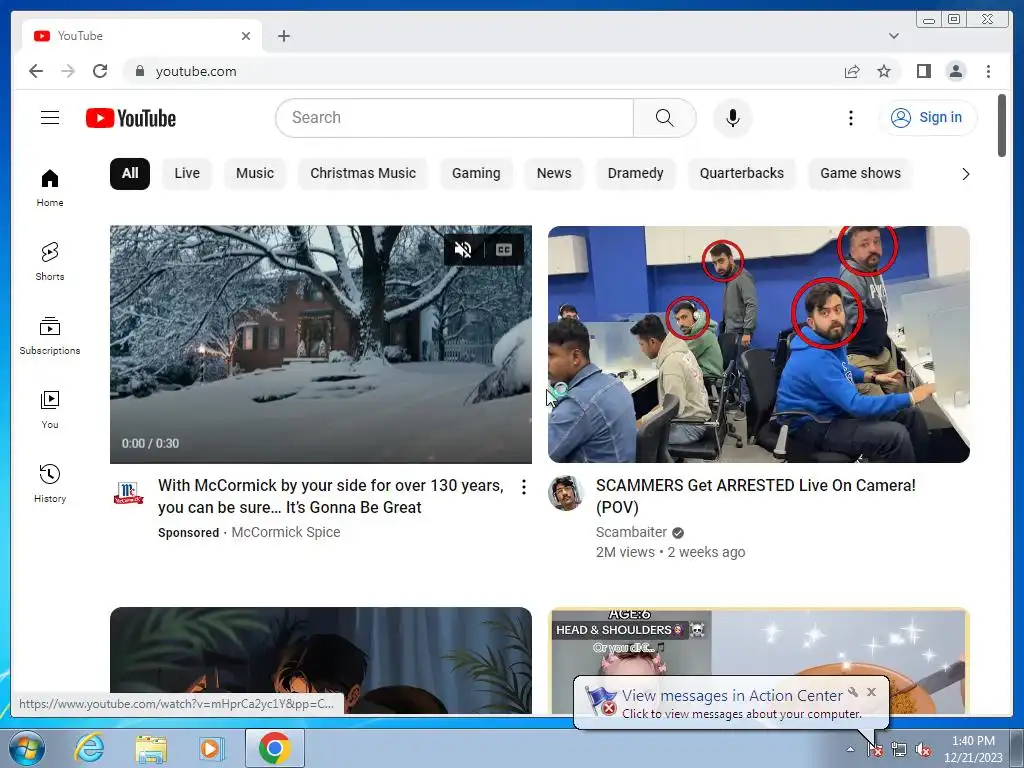Click into the YouTube Search field

(x=455, y=118)
